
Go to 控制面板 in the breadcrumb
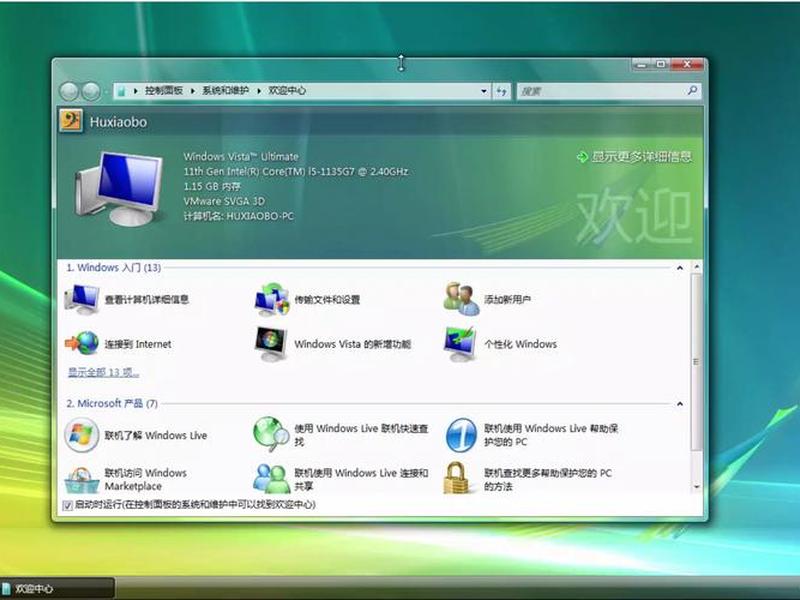pos(164,90)
